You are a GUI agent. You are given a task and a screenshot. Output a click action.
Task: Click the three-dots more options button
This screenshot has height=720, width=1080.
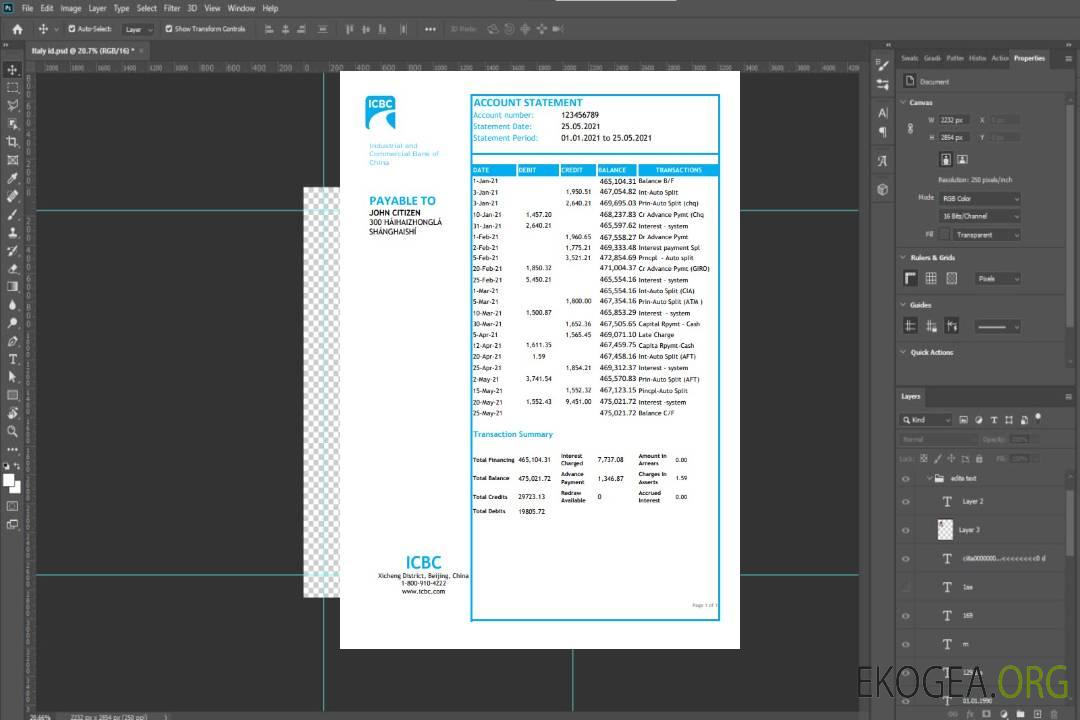(x=430, y=29)
